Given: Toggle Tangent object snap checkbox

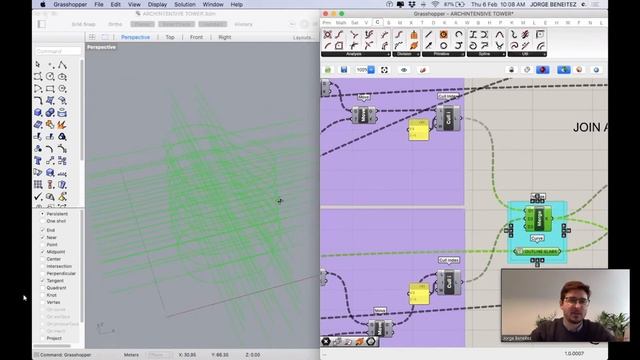Looking at the screenshot, I should 42,280.
